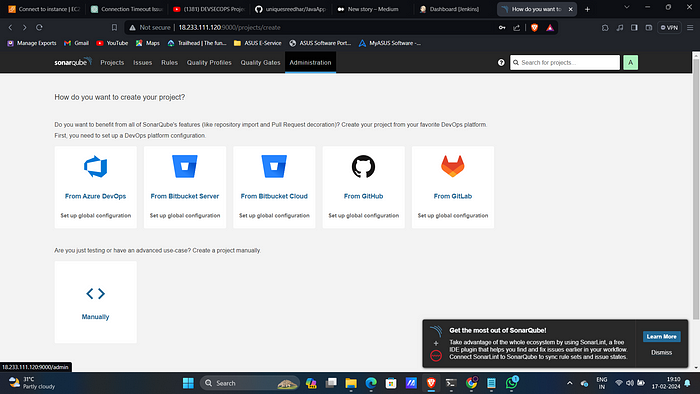Close the current SonarQube tab

pyautogui.click(x=570, y=9)
